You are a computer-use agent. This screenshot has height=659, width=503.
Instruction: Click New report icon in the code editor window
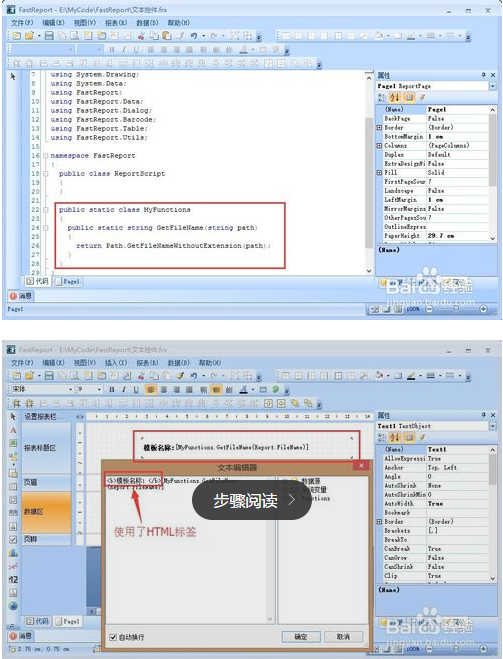[x=17, y=36]
